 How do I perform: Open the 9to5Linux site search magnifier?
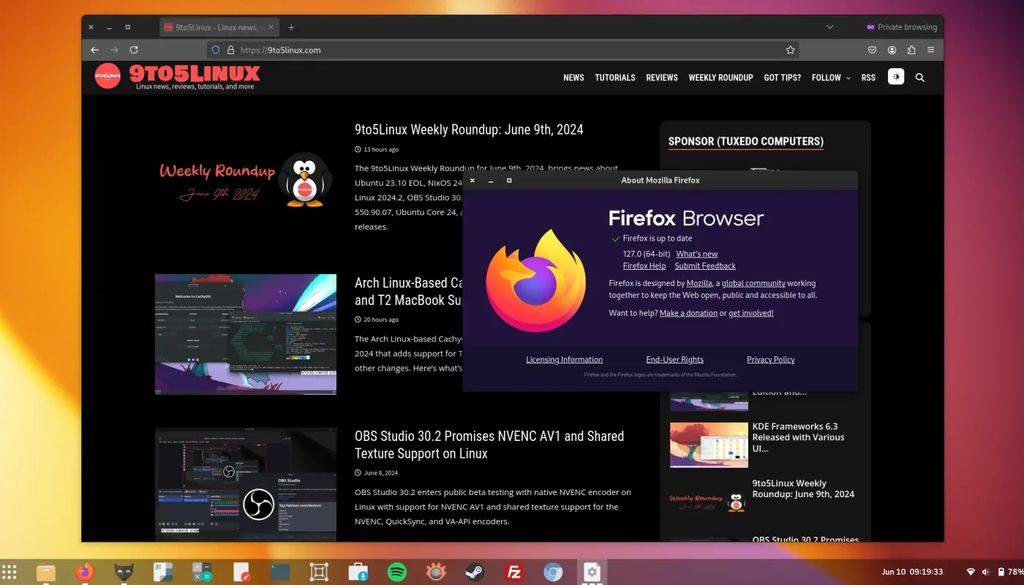920,77
